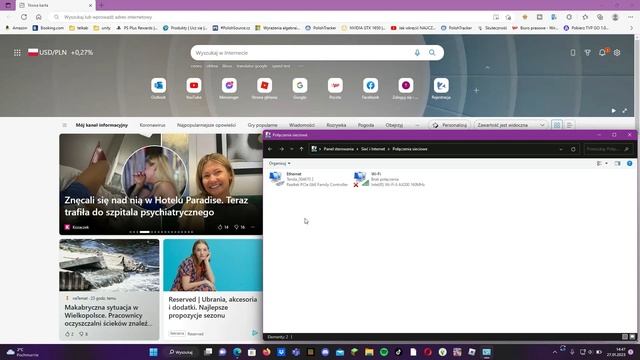Open the Wielkopolska news article
This screenshot has height=360, width=640.
point(109,315)
